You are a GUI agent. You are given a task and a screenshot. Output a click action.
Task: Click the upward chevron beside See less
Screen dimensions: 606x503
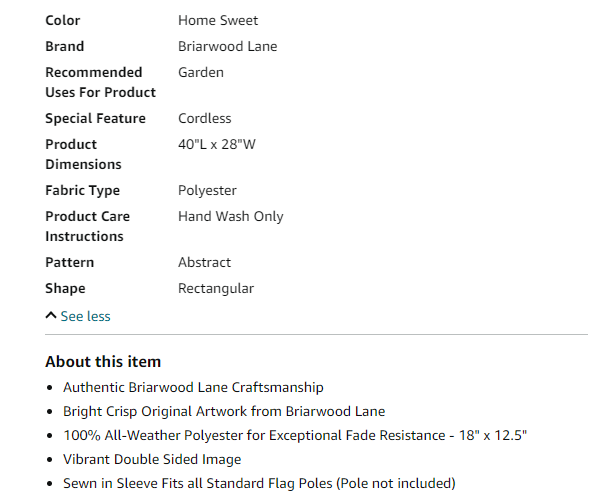pyautogui.click(x=51, y=315)
